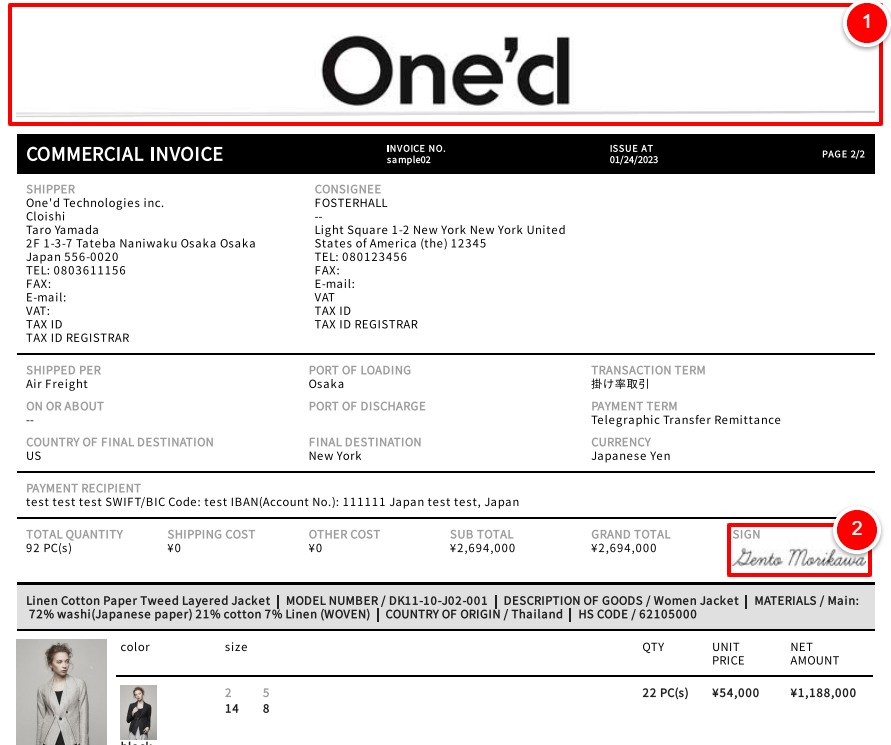Click port of loading Osaka
The width and height of the screenshot is (891, 745).
(x=326, y=384)
